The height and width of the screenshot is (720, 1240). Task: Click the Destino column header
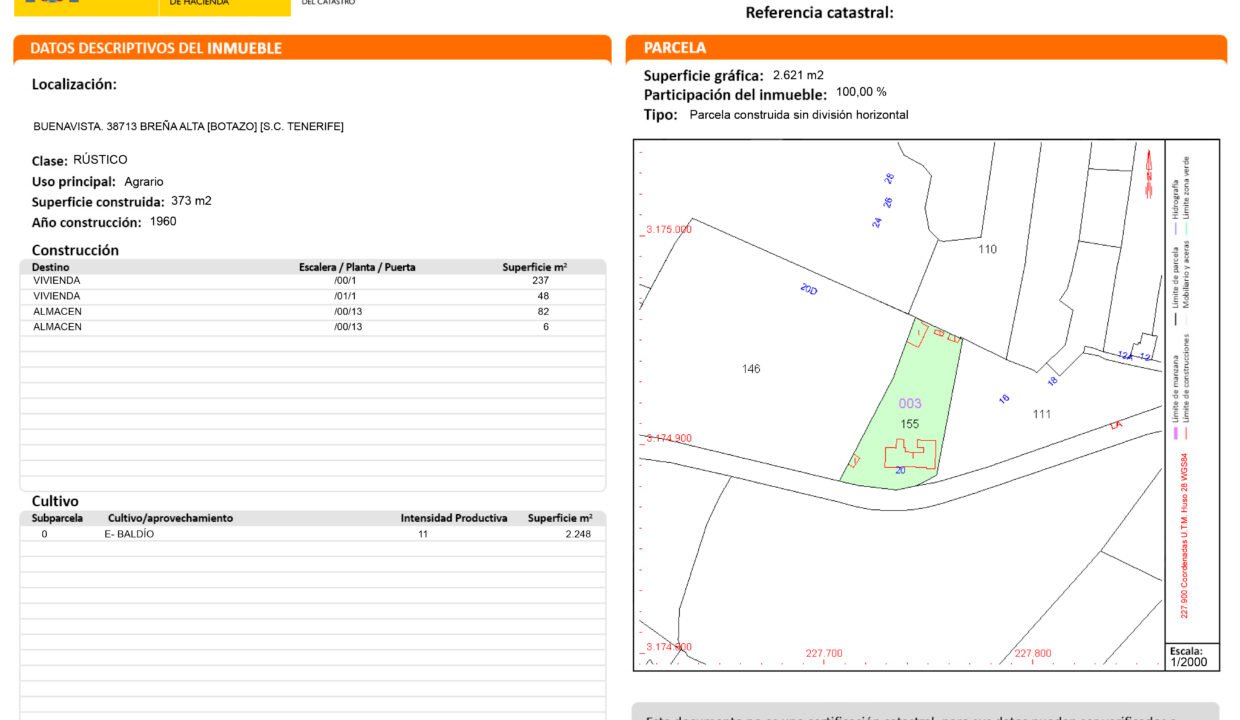[x=51, y=267]
